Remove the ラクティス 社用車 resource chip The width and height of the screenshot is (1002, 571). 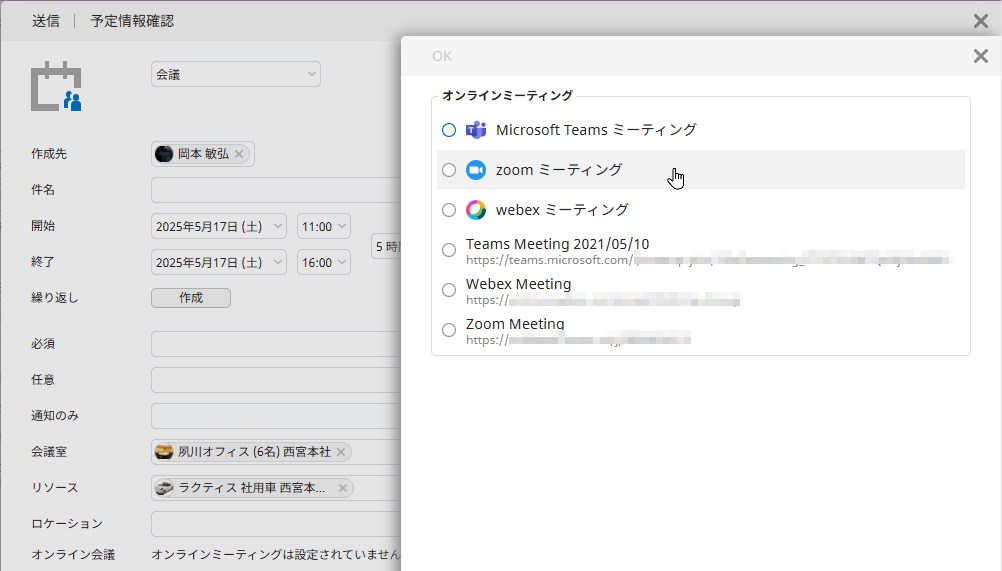[343, 488]
